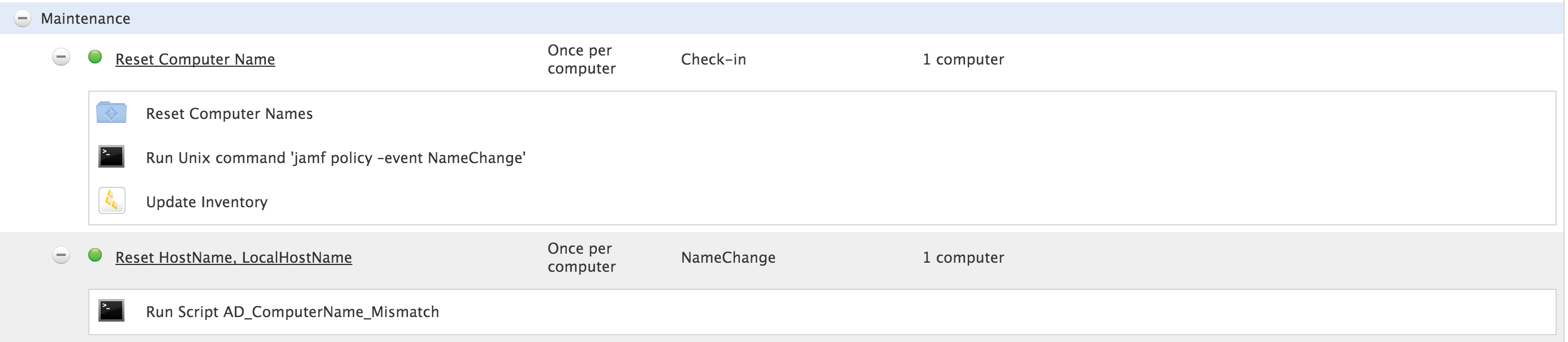The image size is (1568, 342).
Task: Click the NameChange trigger text
Action: [x=729, y=257]
